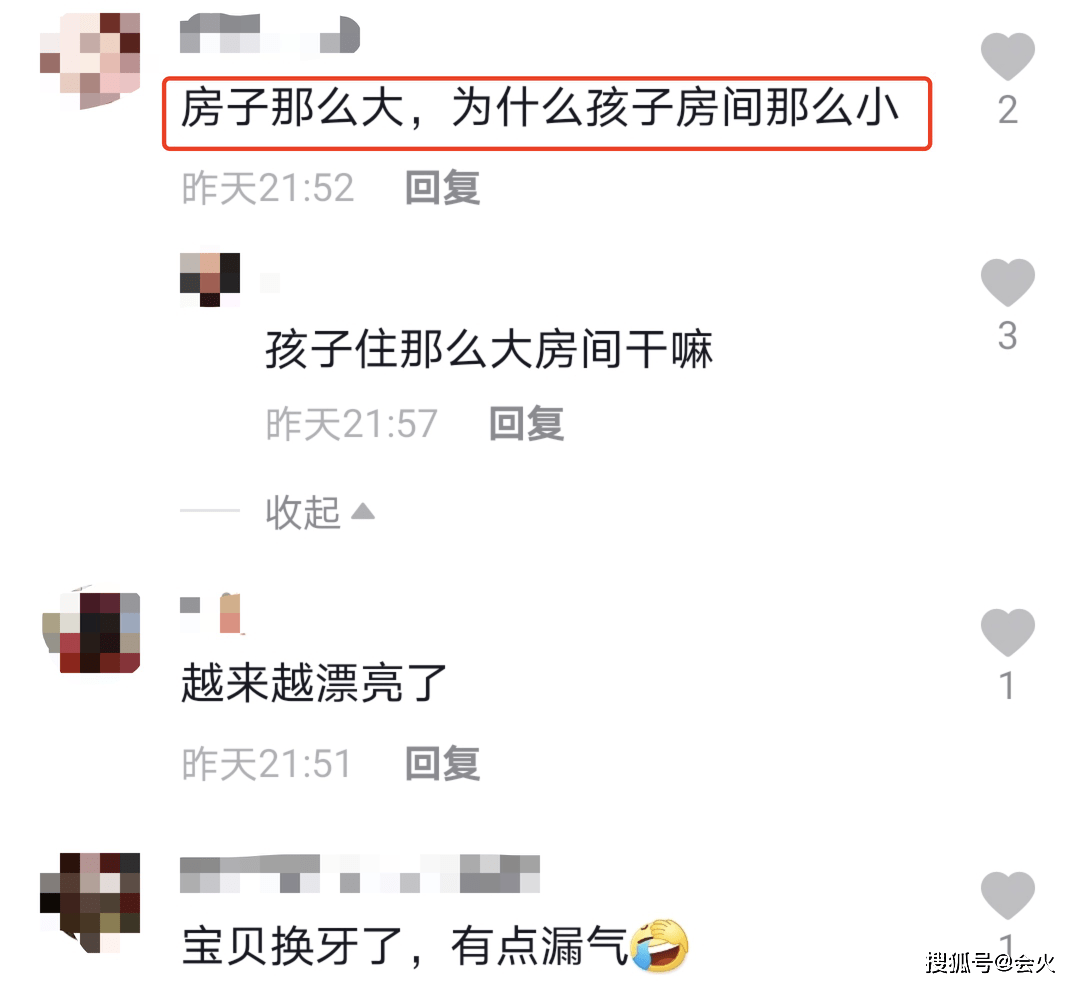
Task: Reply to the 昨天21:57 comment
Action: pyautogui.click(x=527, y=423)
